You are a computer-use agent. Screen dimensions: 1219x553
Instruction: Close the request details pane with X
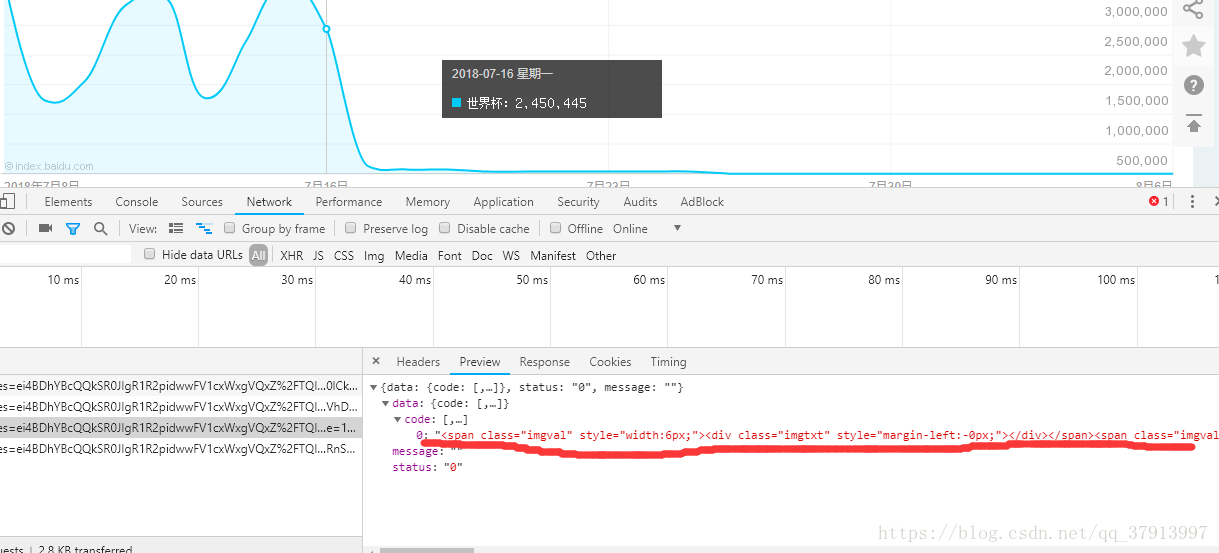tap(376, 361)
